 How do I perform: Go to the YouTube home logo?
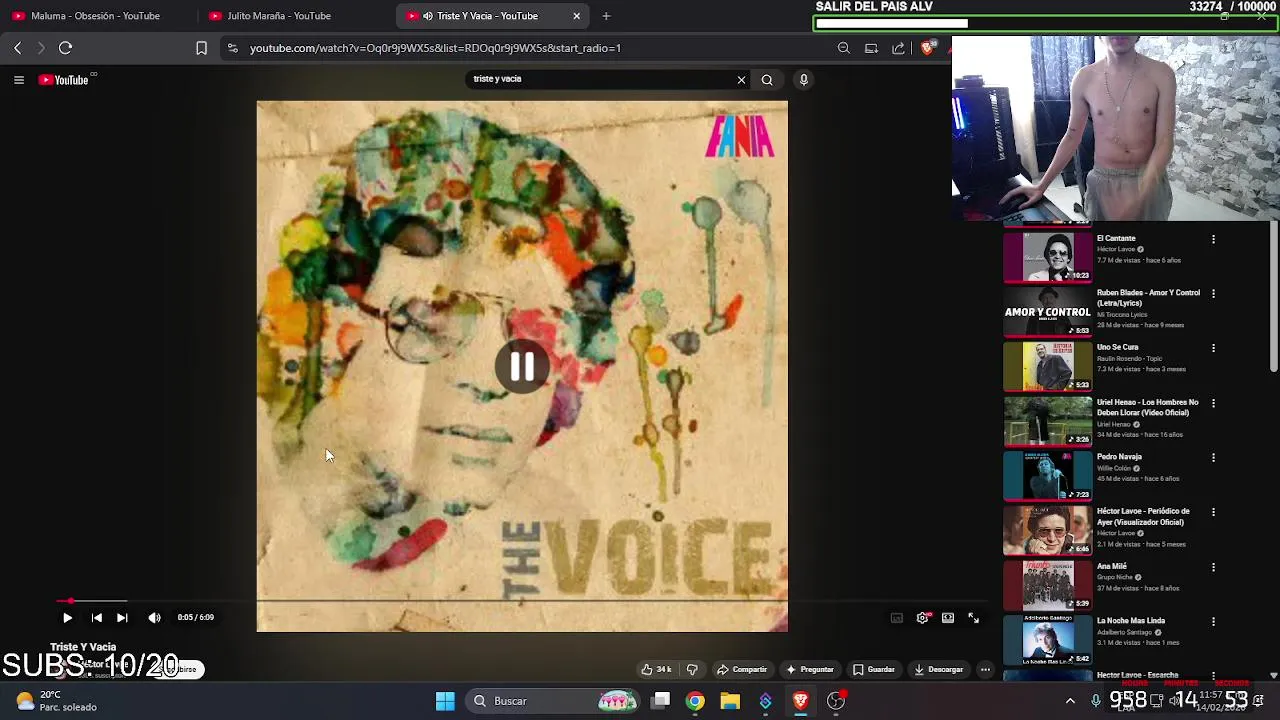click(64, 80)
